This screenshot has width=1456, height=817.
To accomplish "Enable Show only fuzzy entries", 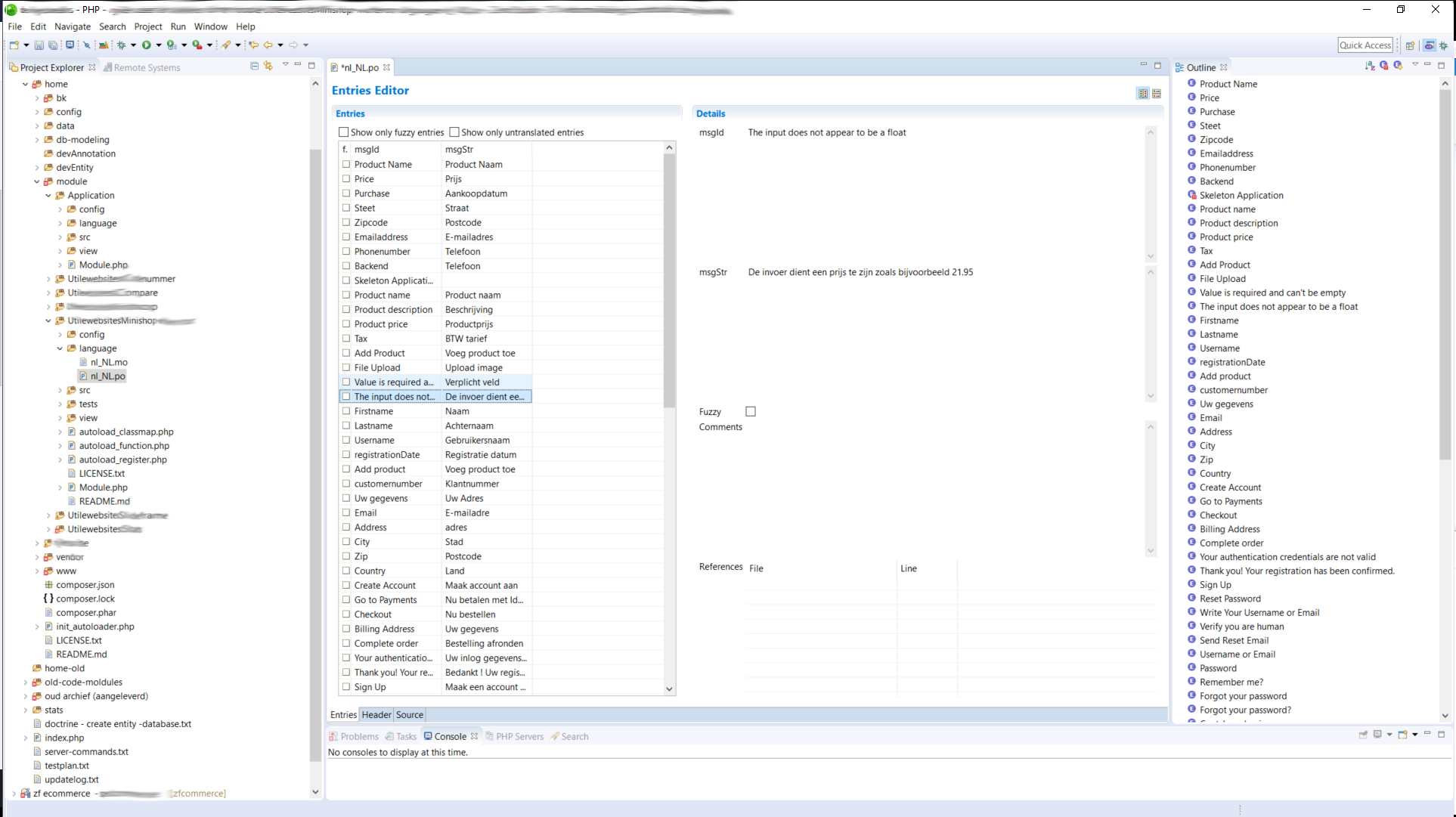I will [344, 132].
